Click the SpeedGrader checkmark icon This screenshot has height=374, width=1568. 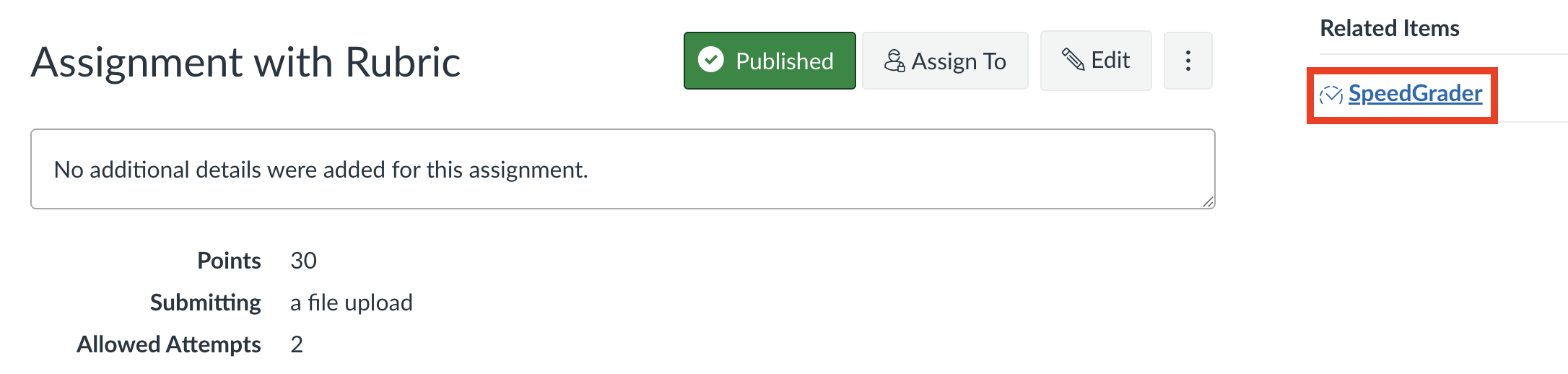coord(1330,94)
